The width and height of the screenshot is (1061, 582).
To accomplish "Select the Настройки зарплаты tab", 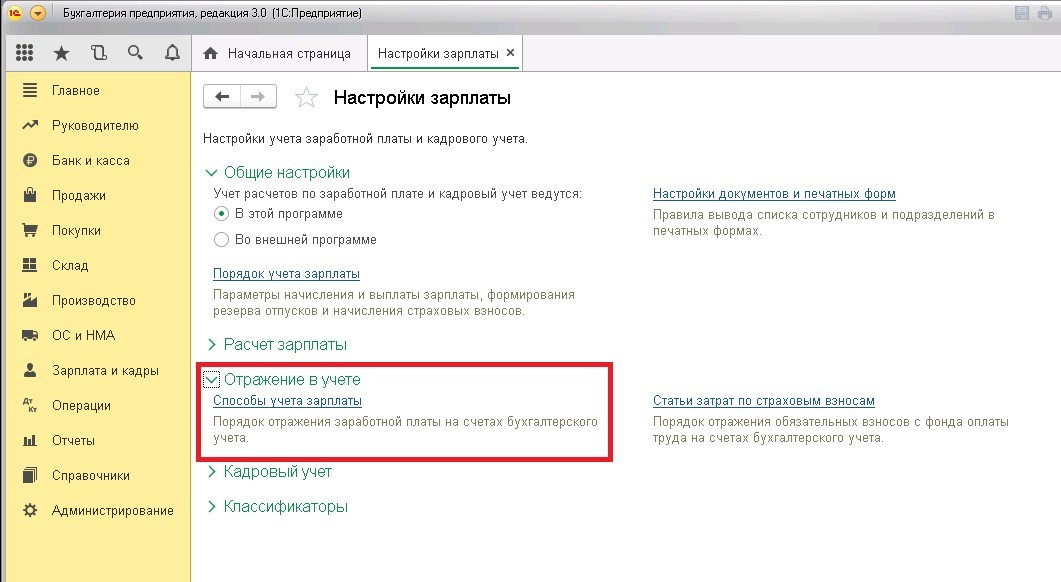I will pyautogui.click(x=438, y=53).
